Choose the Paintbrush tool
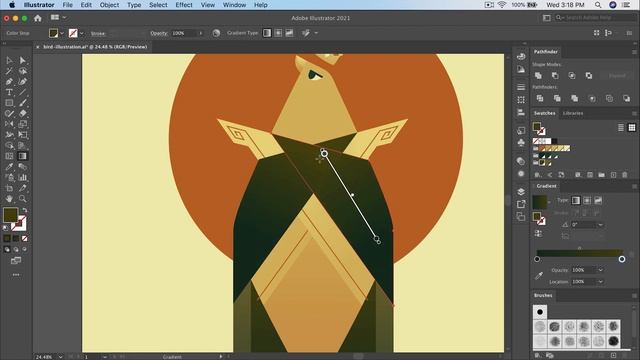Screen dimensions: 640x360 22,103
